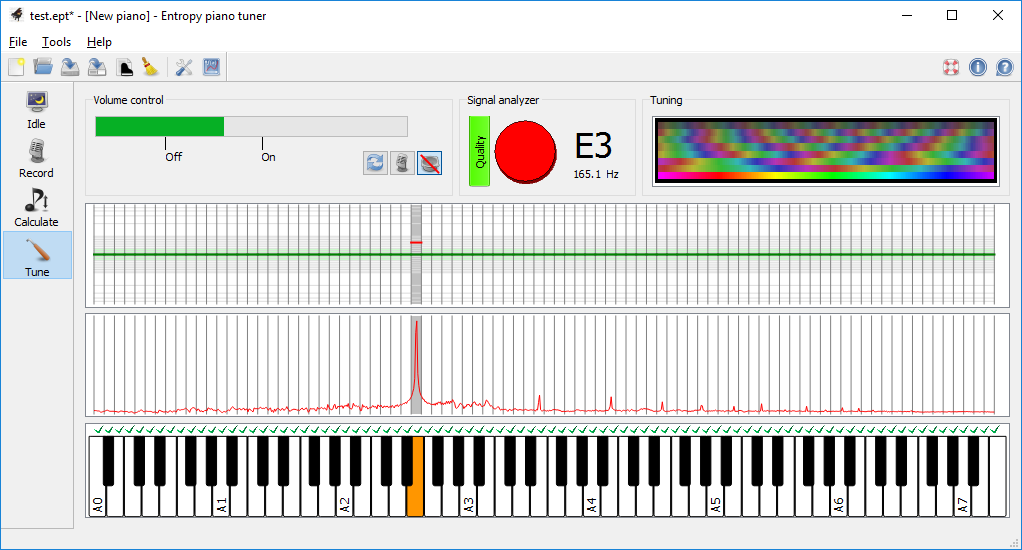Click the red signal indicator circle
Screen dimensions: 1022x550
point(525,152)
